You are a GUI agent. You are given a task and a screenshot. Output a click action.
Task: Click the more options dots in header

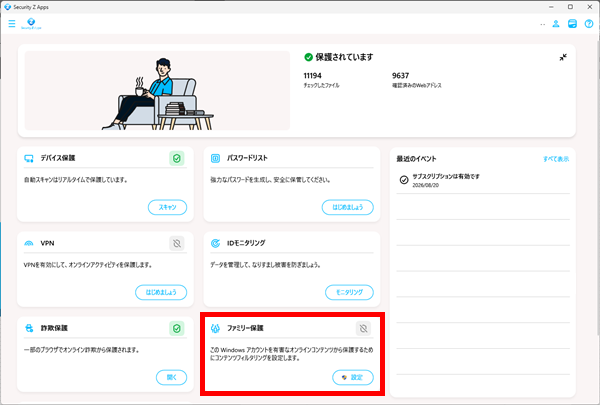543,24
